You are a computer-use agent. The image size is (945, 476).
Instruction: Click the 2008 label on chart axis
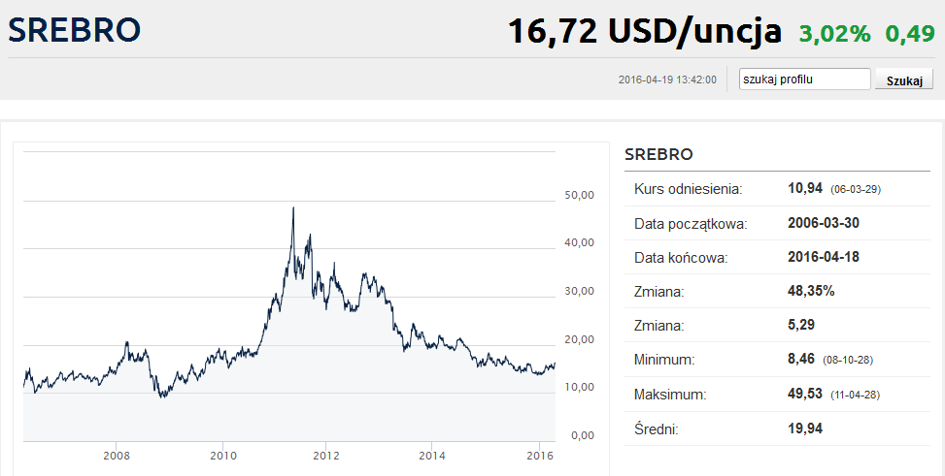[116, 456]
